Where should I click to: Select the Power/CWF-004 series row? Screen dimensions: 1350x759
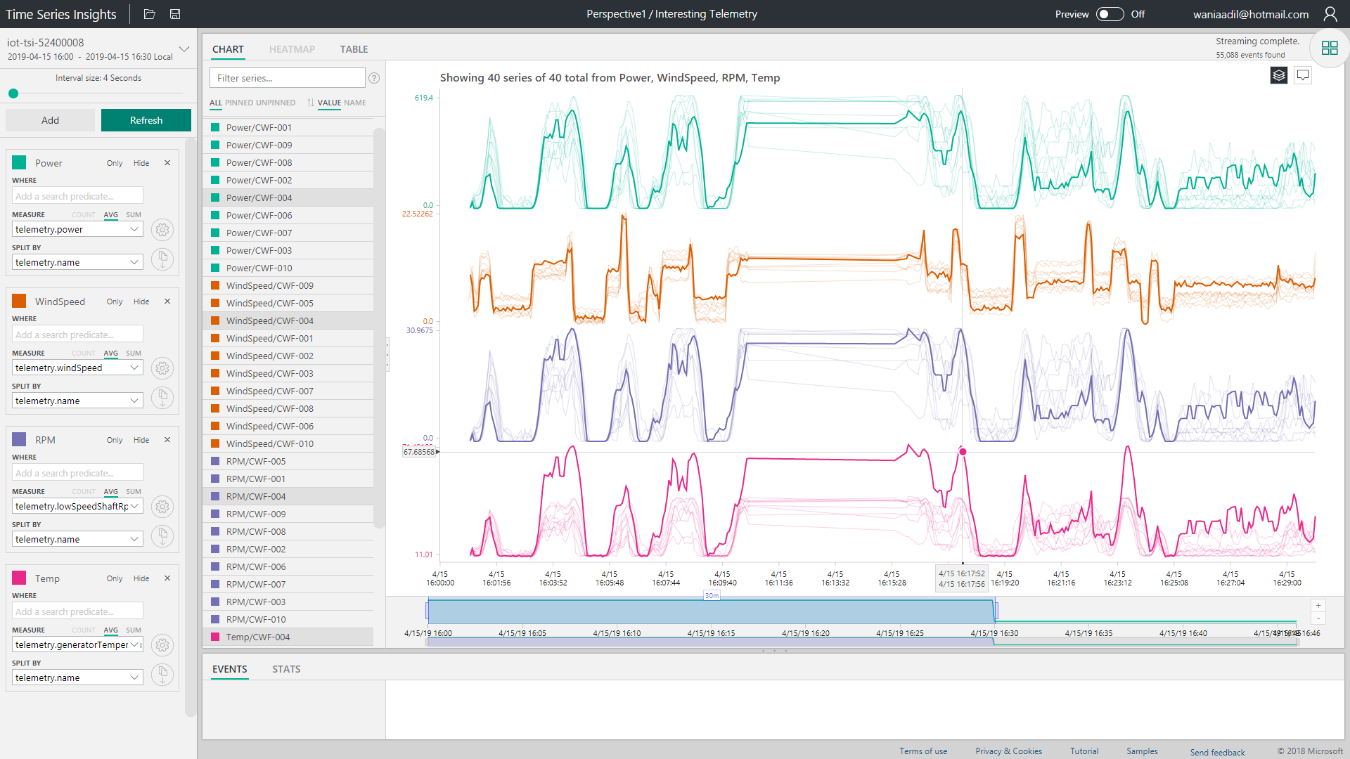(289, 198)
